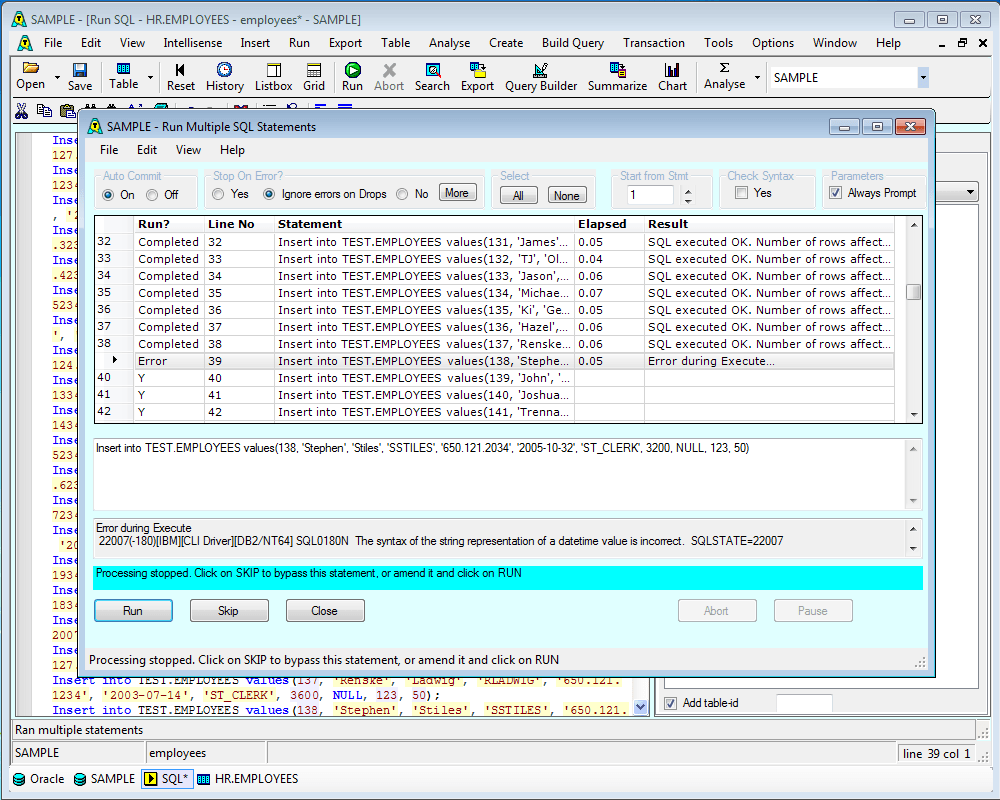Toggle Always Prompt parameters checkbox

pos(835,193)
